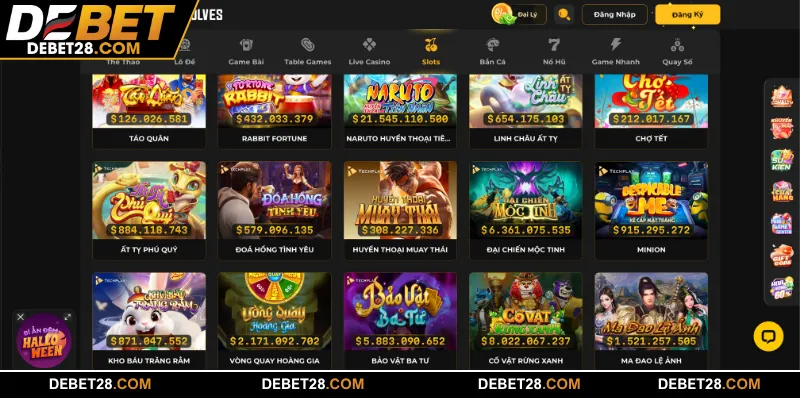Open the search magnifier icon
800x400 pixels.
click(x=564, y=14)
